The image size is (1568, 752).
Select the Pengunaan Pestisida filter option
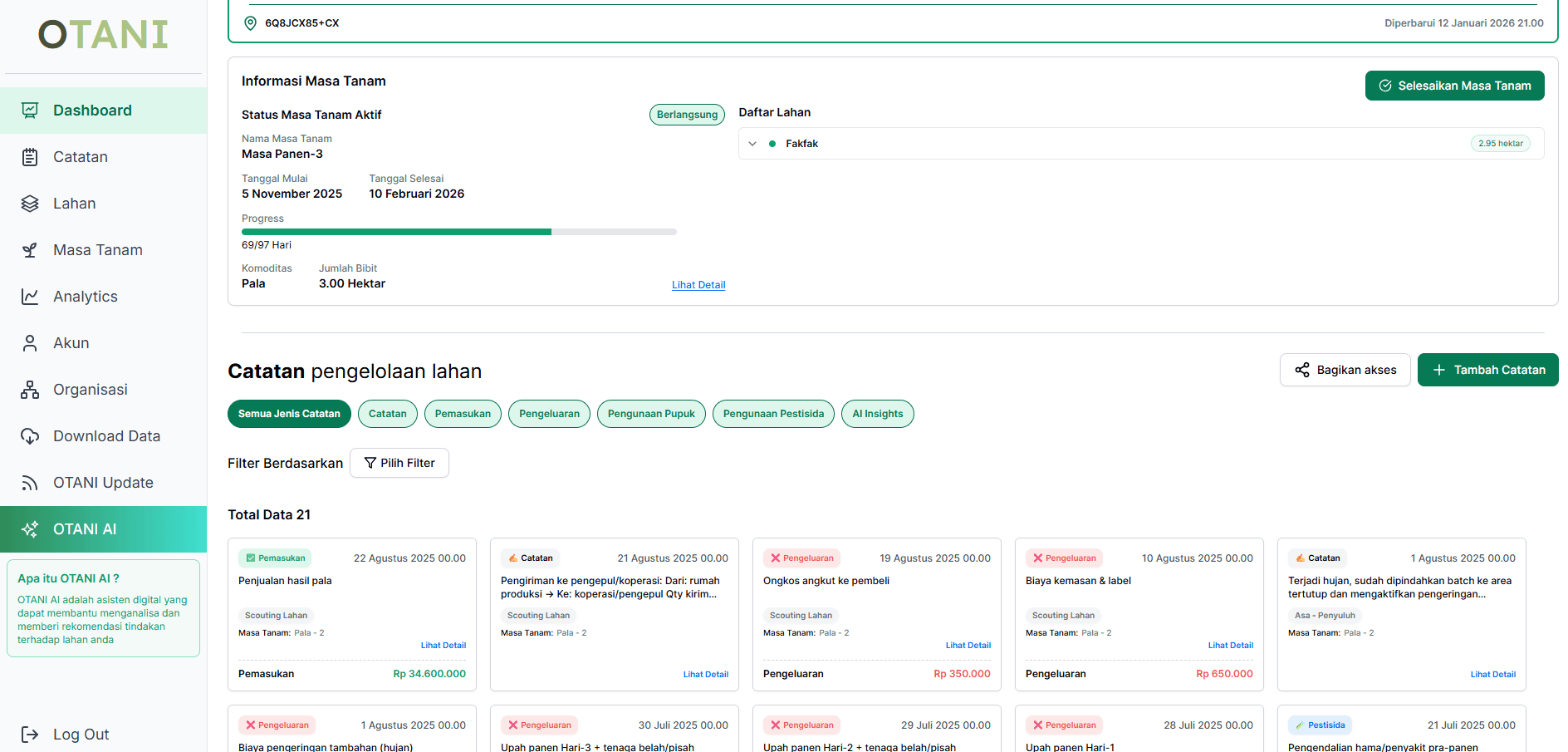pyautogui.click(x=773, y=413)
